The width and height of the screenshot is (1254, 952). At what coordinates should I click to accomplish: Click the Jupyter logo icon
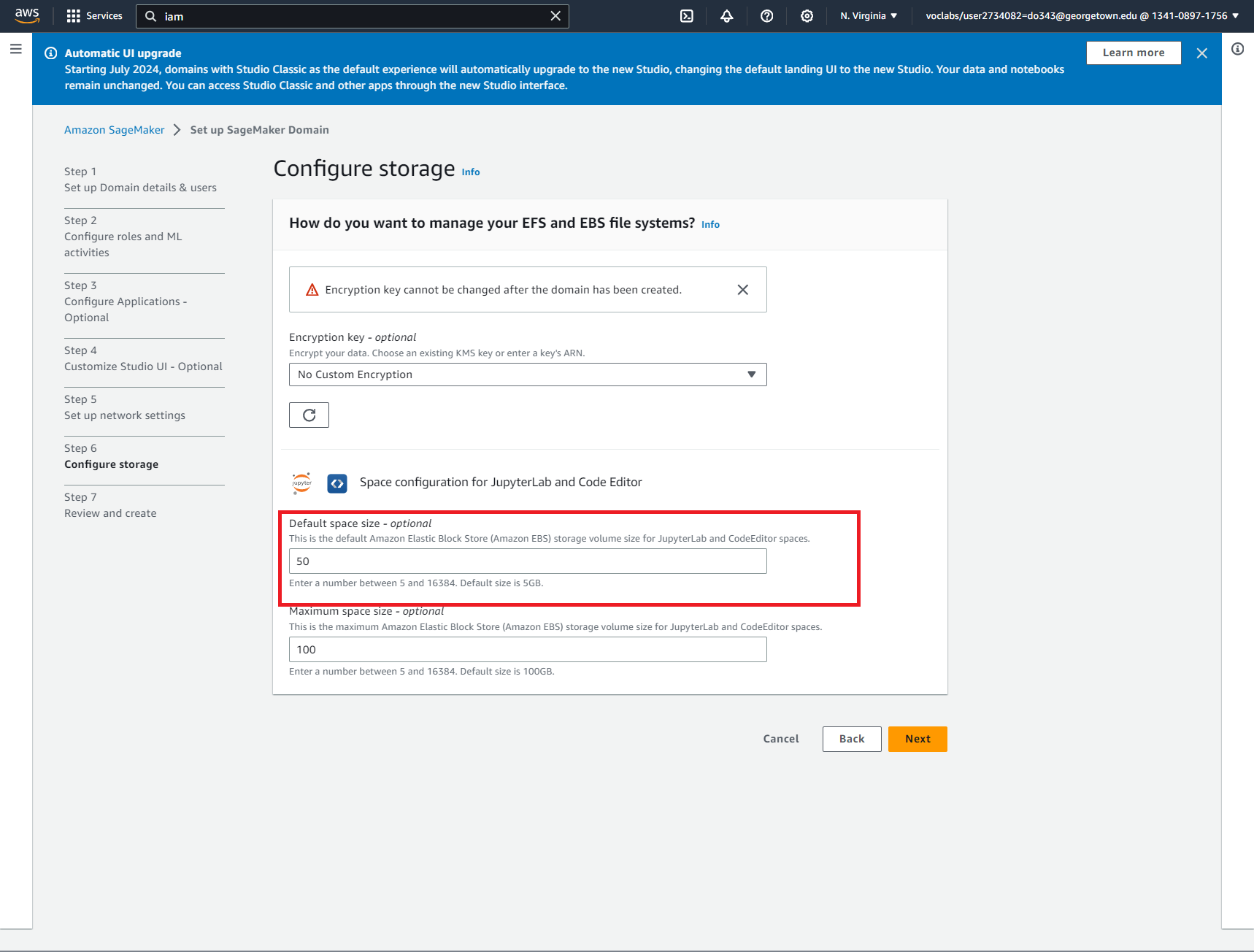pos(301,483)
